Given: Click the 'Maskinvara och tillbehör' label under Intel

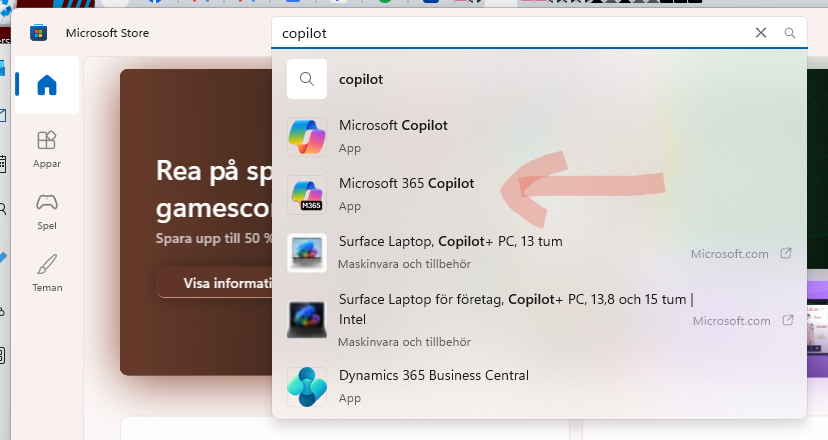Looking at the screenshot, I should [x=404, y=342].
